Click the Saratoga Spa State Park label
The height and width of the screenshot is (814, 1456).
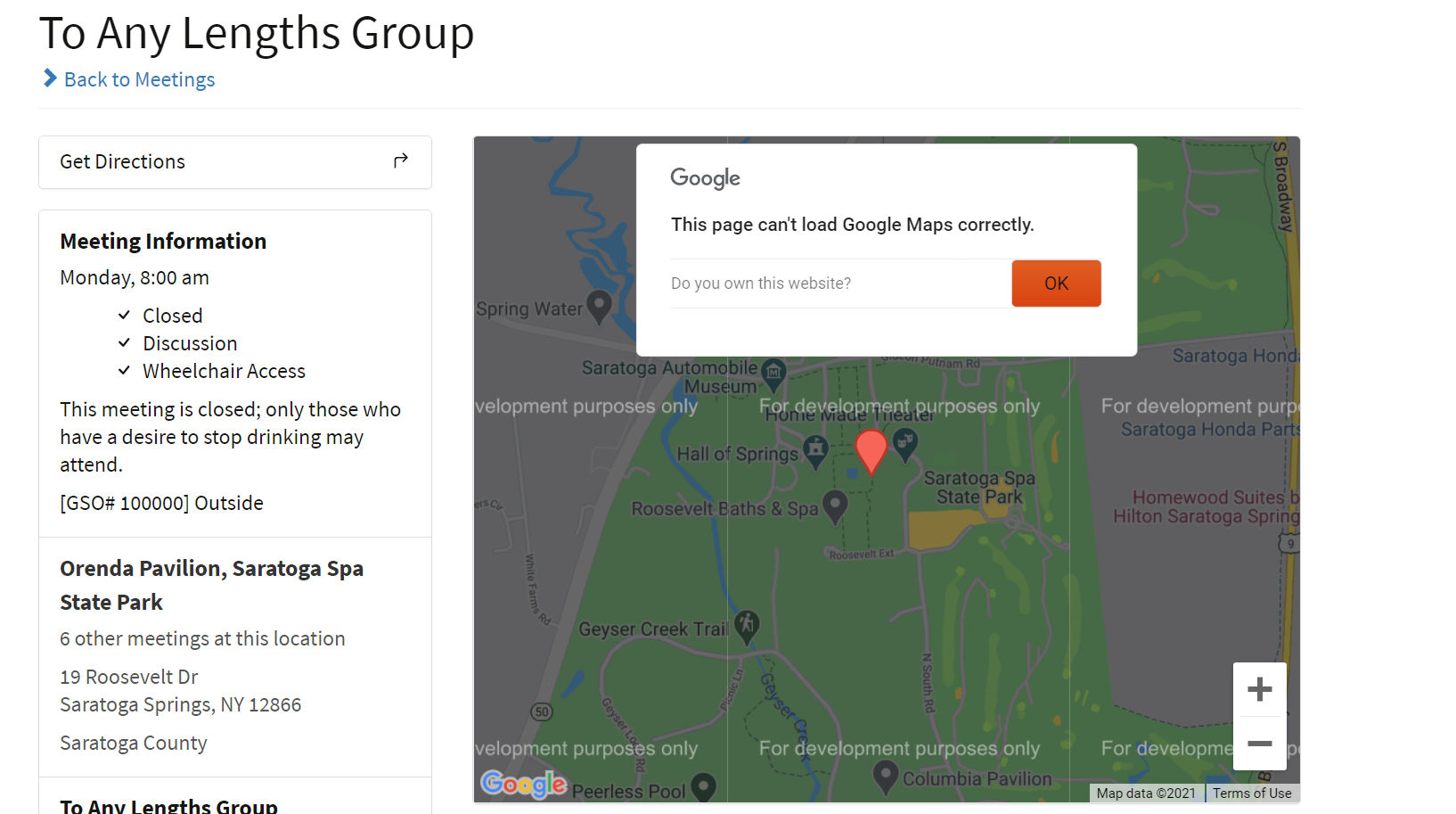(x=979, y=487)
